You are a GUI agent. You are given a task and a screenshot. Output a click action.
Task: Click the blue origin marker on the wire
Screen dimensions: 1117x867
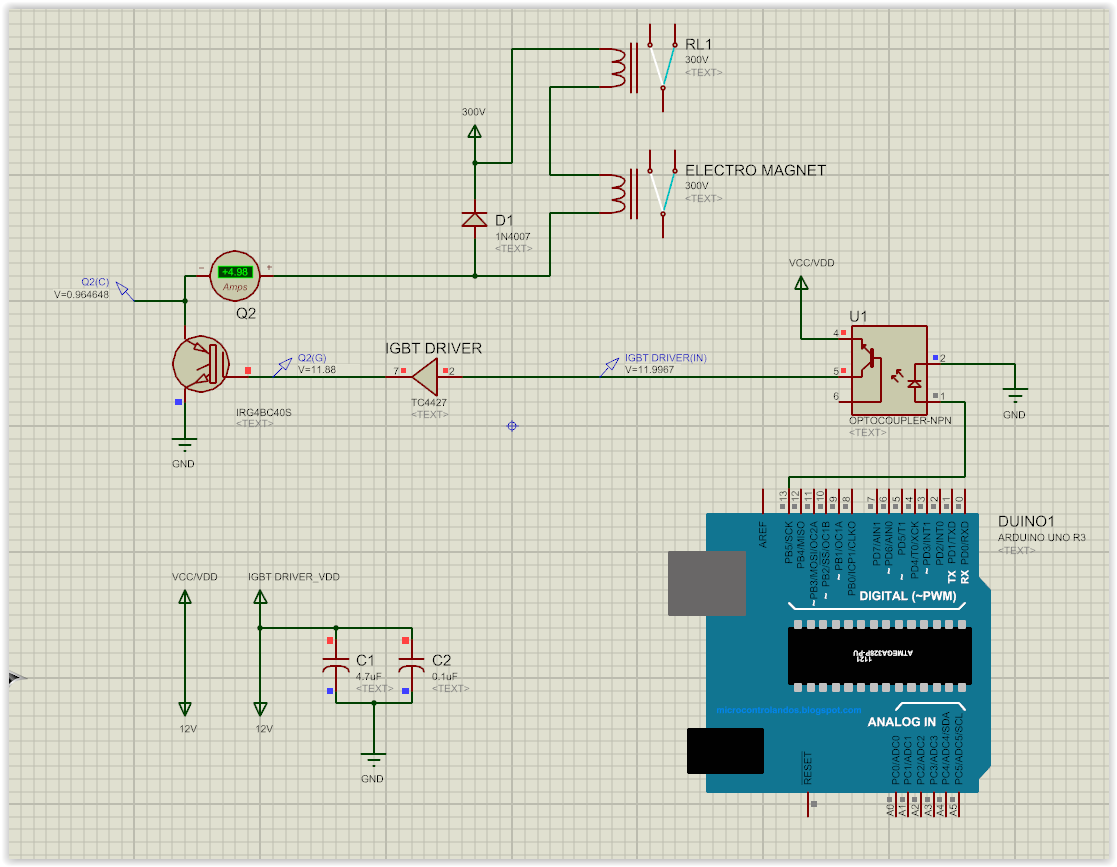click(x=511, y=426)
